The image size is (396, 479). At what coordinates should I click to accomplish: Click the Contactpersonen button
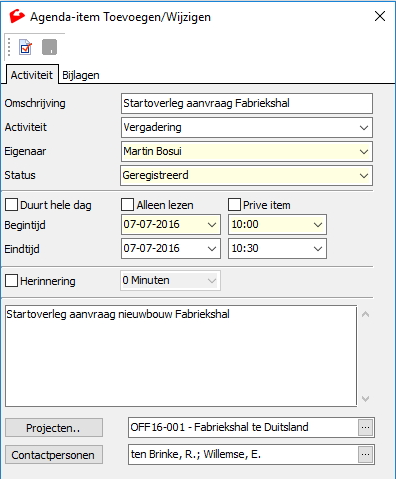(54, 455)
